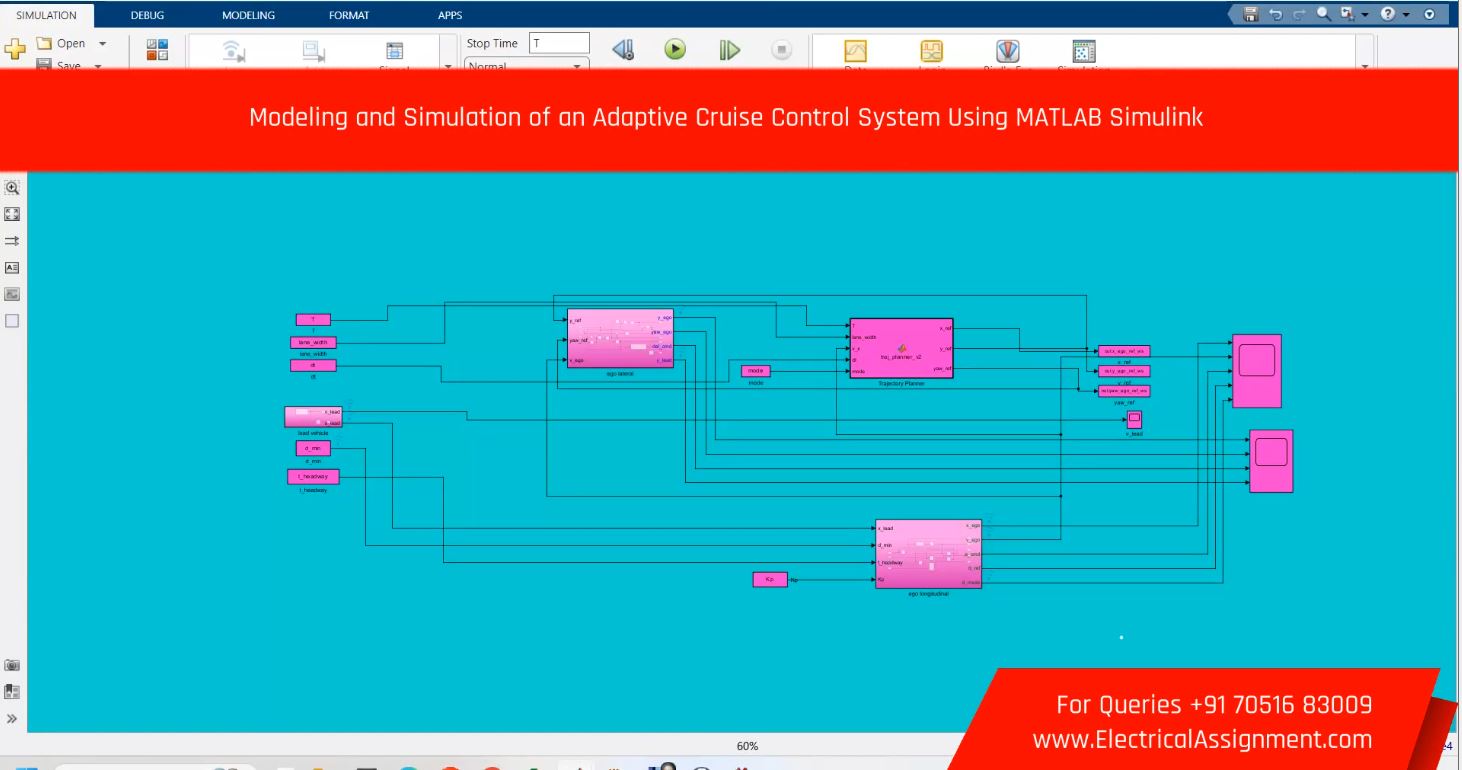
Task: Select the yaw_ref To Workspace block
Action: [x=1123, y=391]
